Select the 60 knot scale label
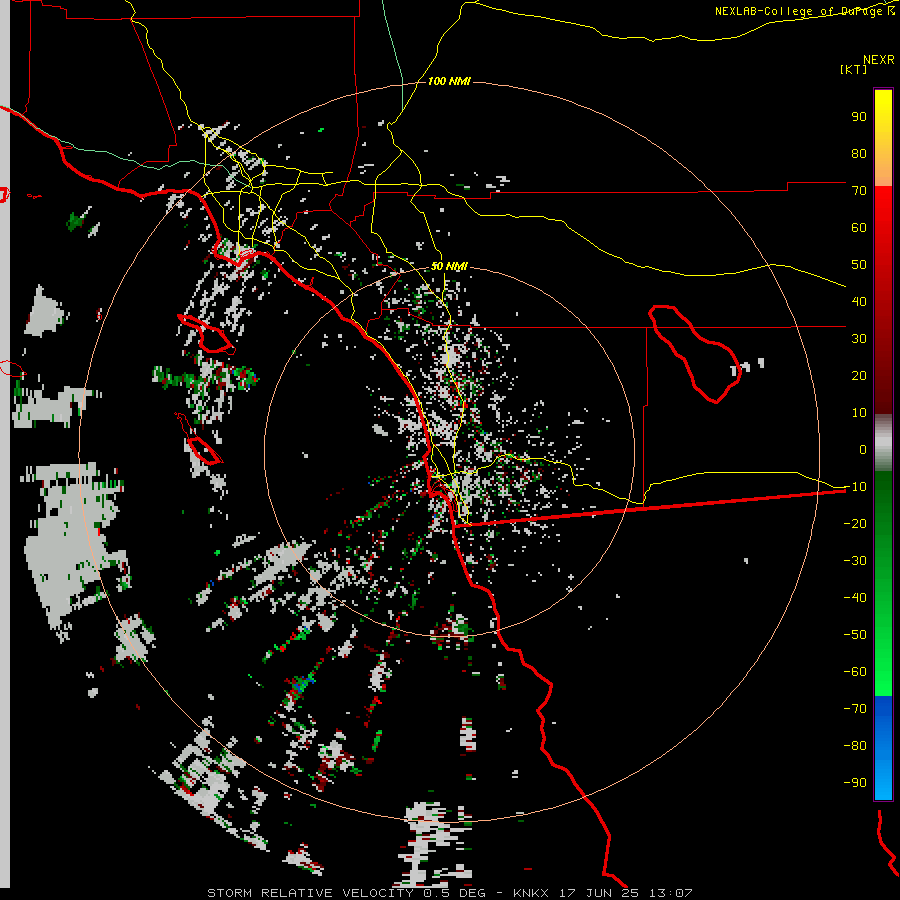 coord(859,227)
